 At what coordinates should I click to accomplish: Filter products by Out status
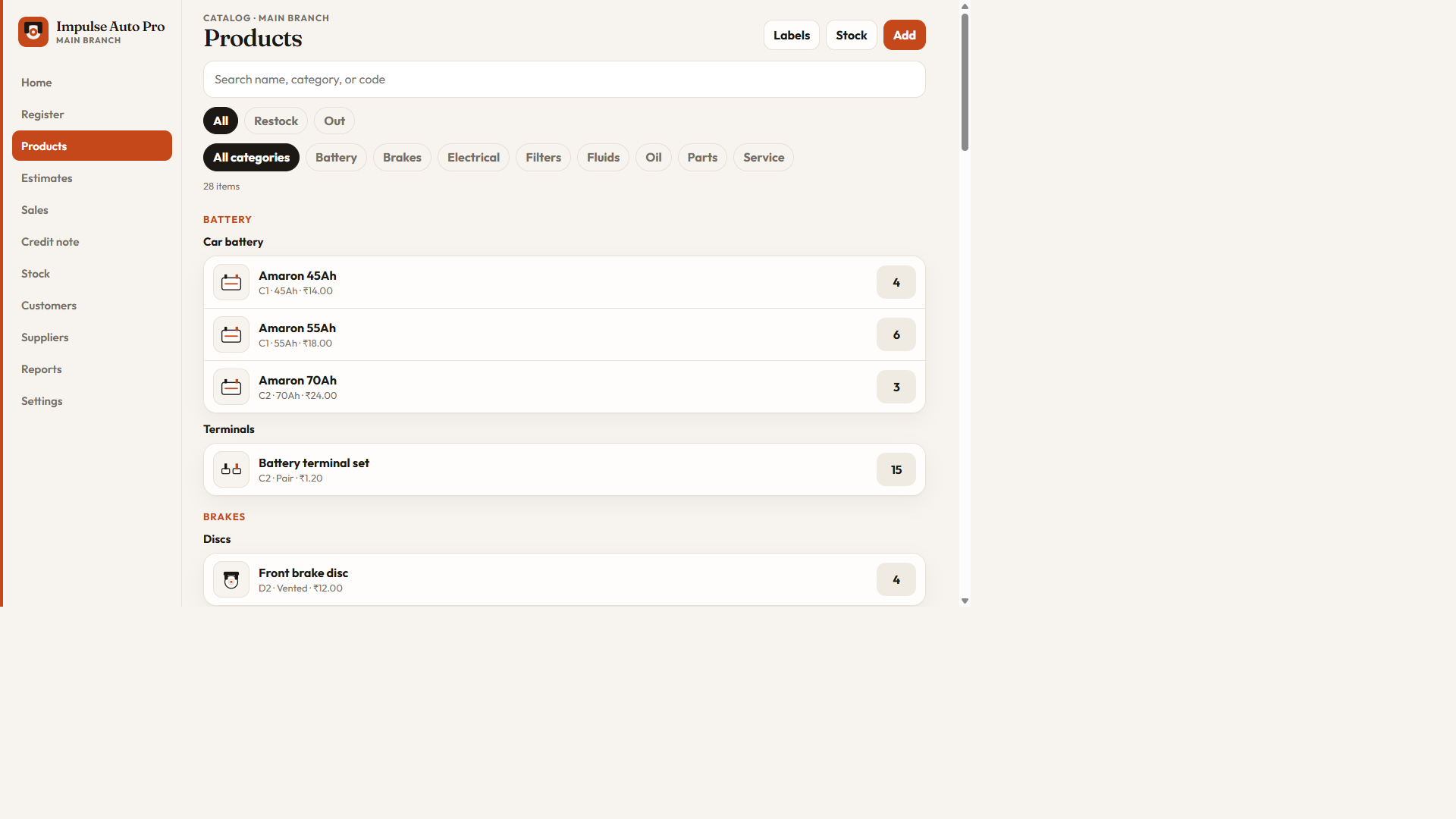334,121
